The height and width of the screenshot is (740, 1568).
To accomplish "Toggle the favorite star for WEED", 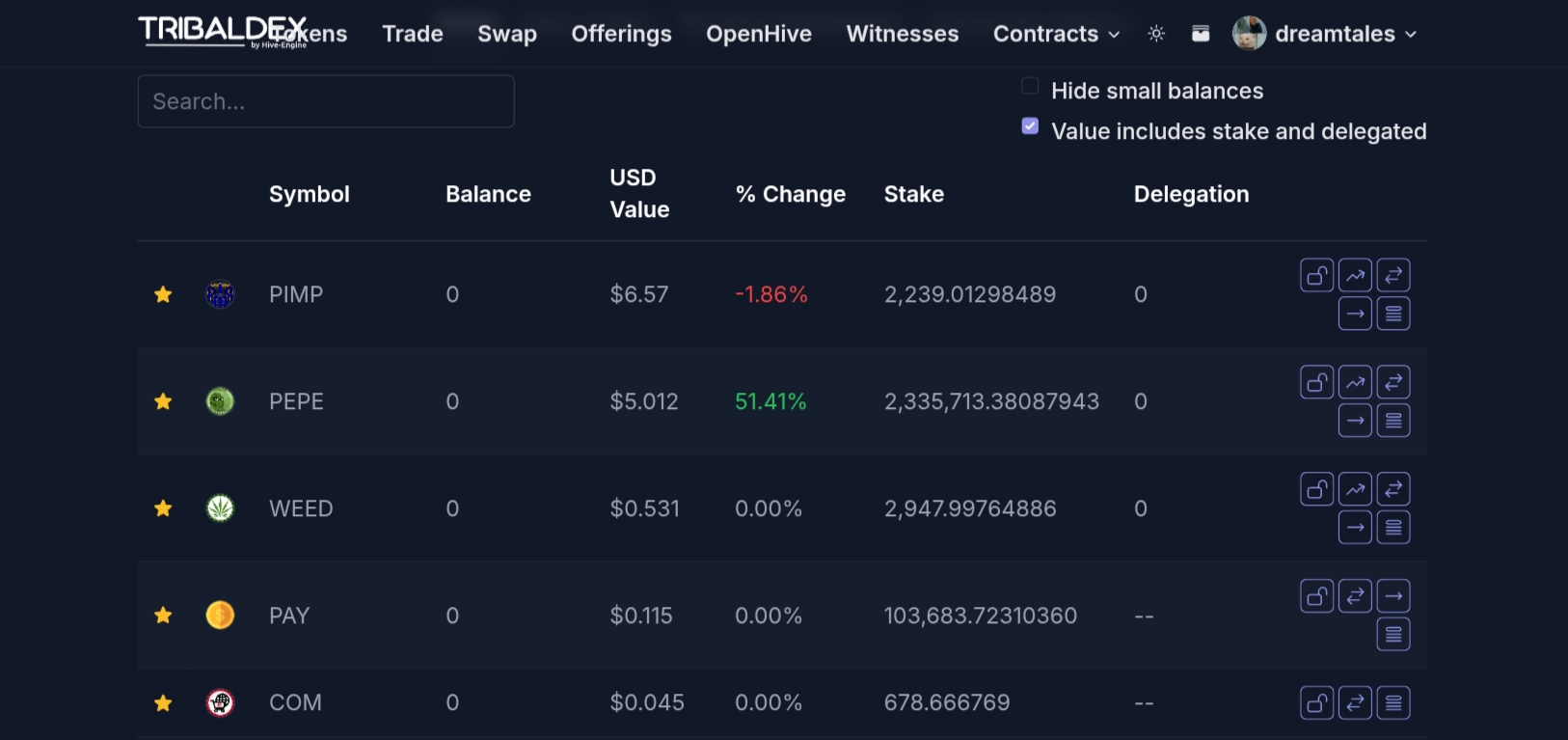I will tap(163, 508).
